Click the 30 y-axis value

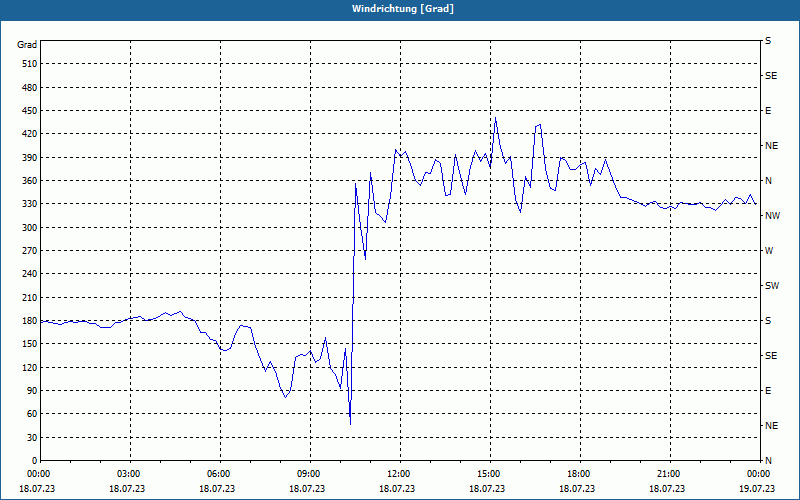[32, 438]
